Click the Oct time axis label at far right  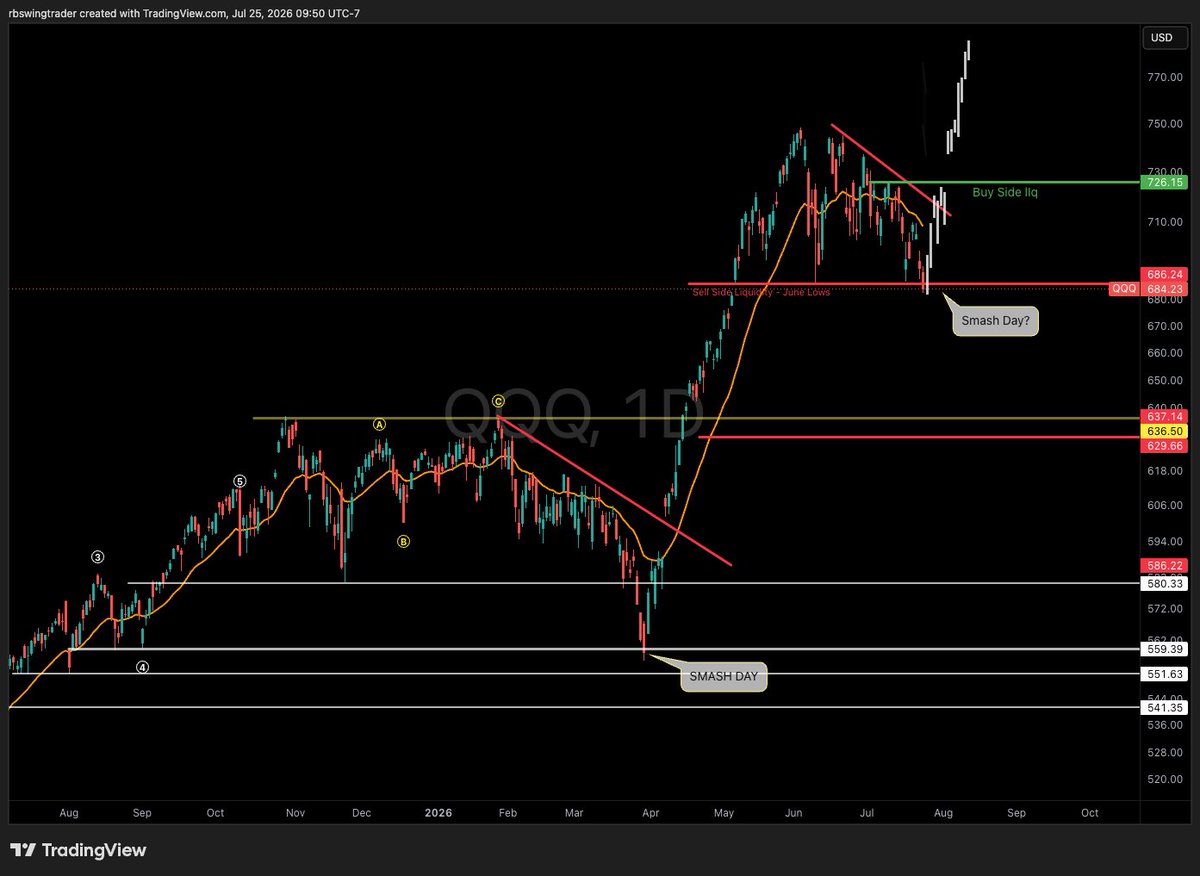click(1090, 813)
